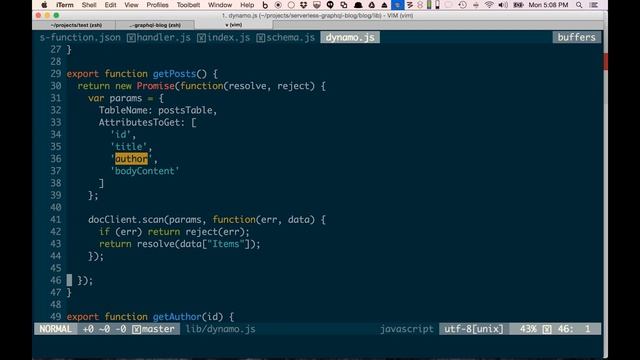Viewport: 640px width, 360px height.
Task: Click the letter b menu bar icon
Action: tap(265, 5)
